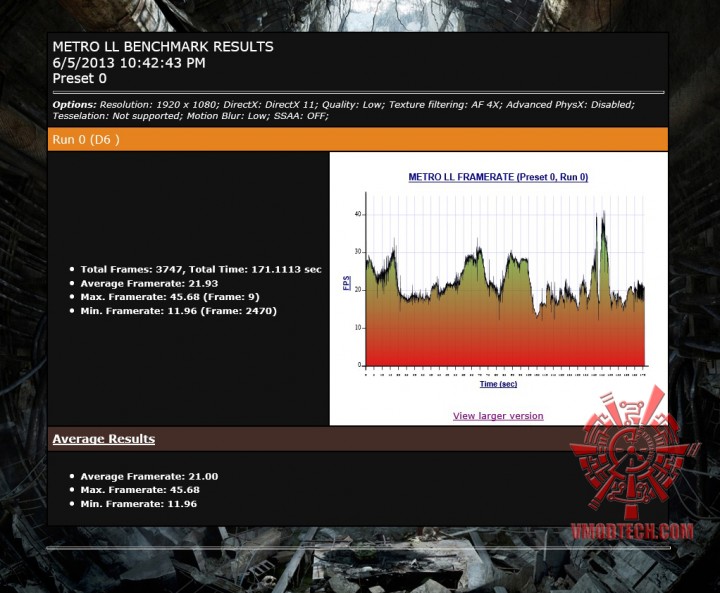
Task: Click the Run 0 (D6) orange header
Action: pos(358,140)
